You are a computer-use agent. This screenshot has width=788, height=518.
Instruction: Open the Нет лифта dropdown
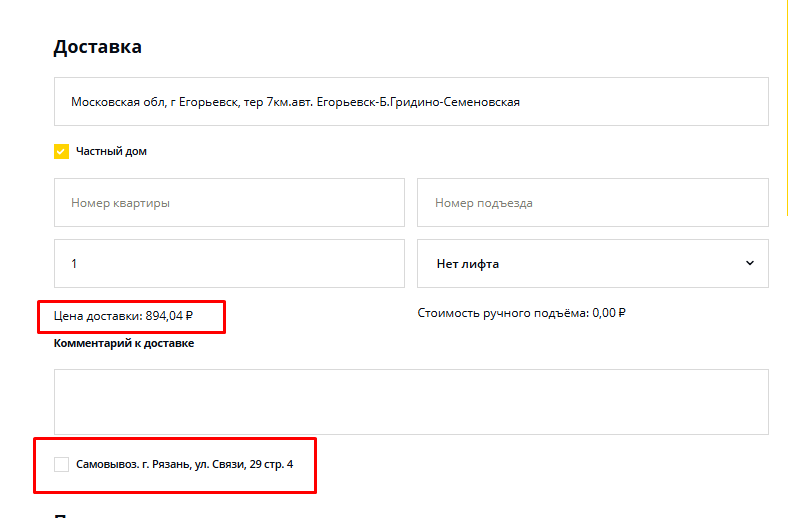593,263
